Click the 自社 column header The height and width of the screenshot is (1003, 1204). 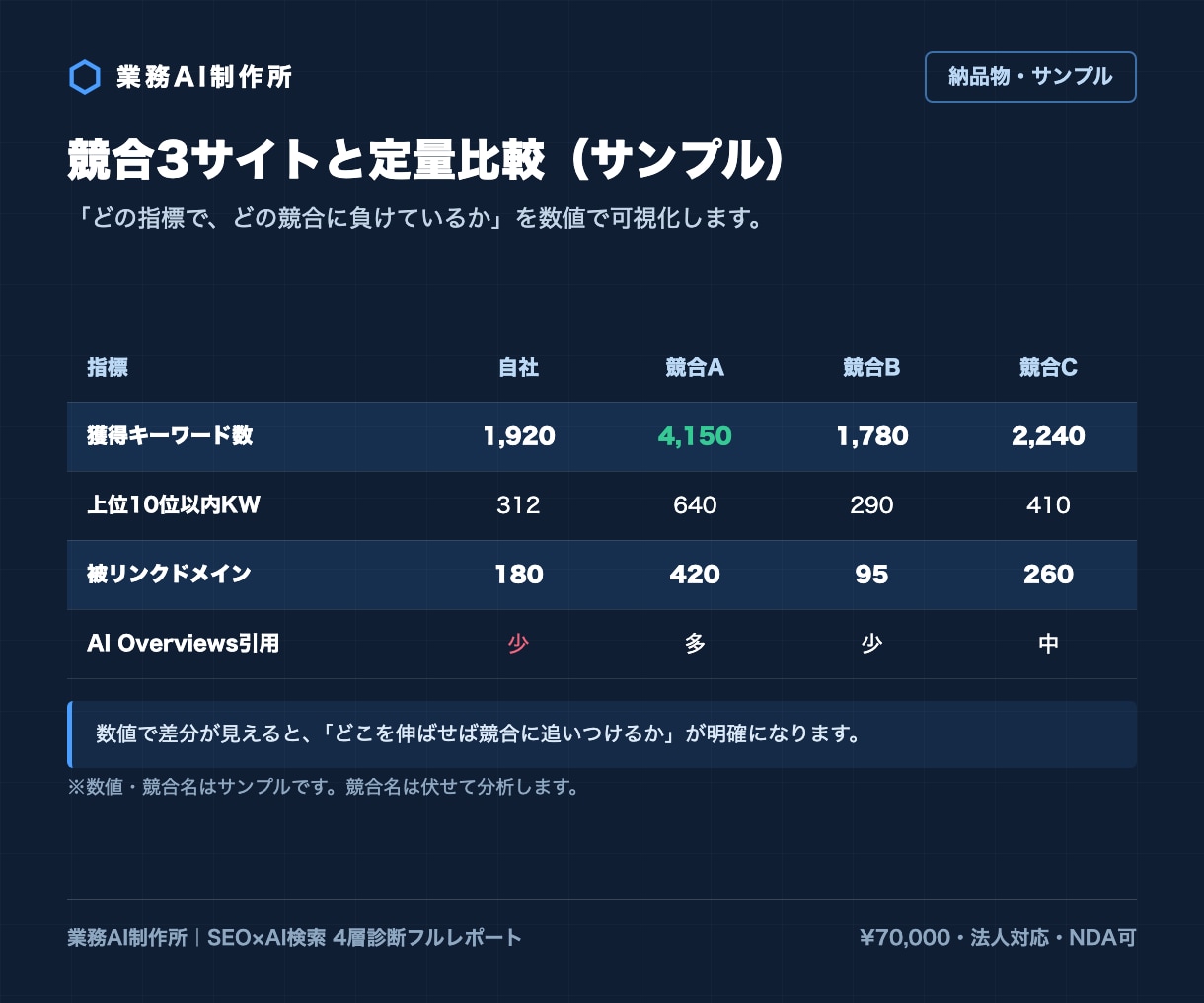tap(519, 368)
